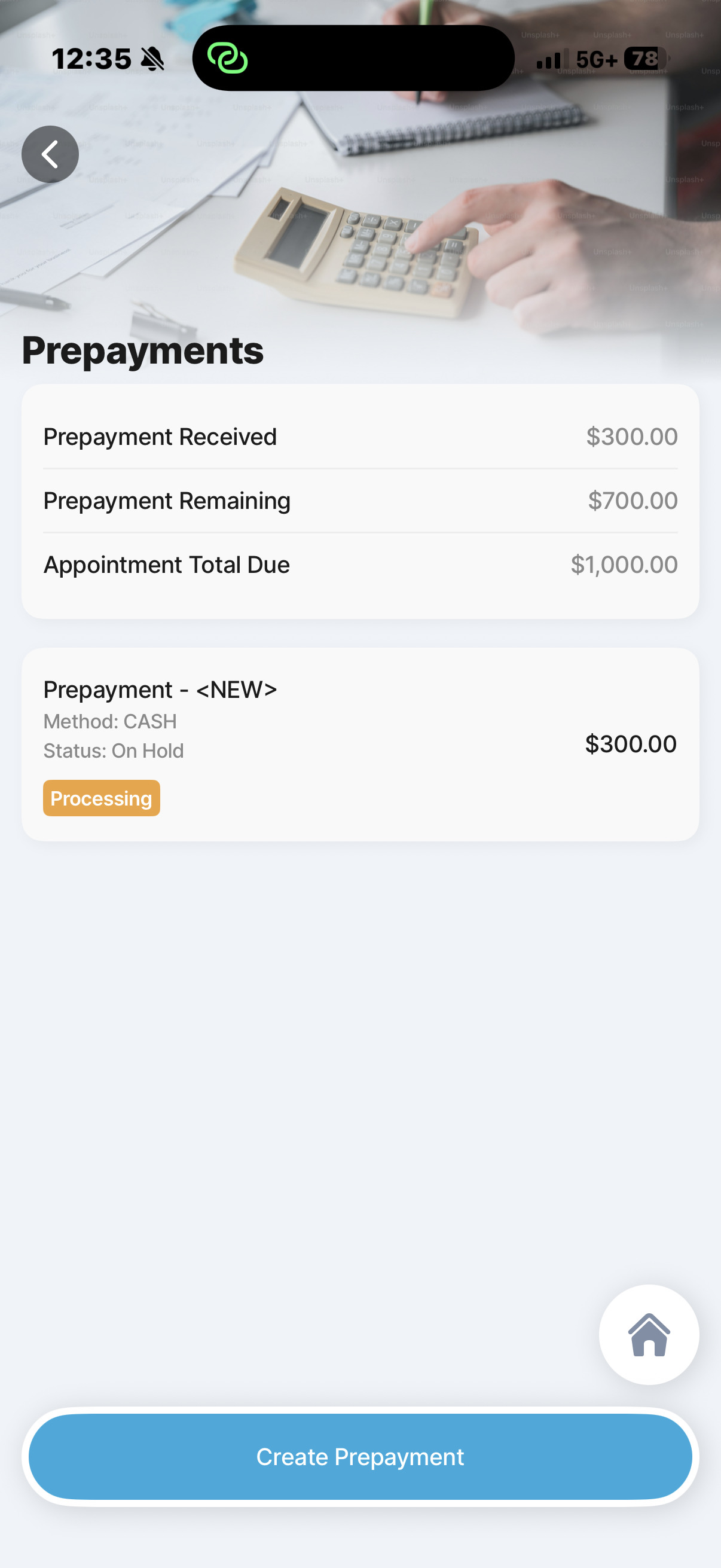Tap the green link icon in Dynamic Island
This screenshot has width=721, height=1568.
point(228,59)
